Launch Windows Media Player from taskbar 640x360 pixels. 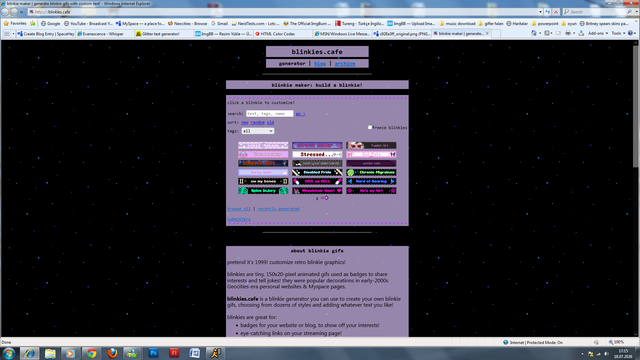[x=71, y=353]
